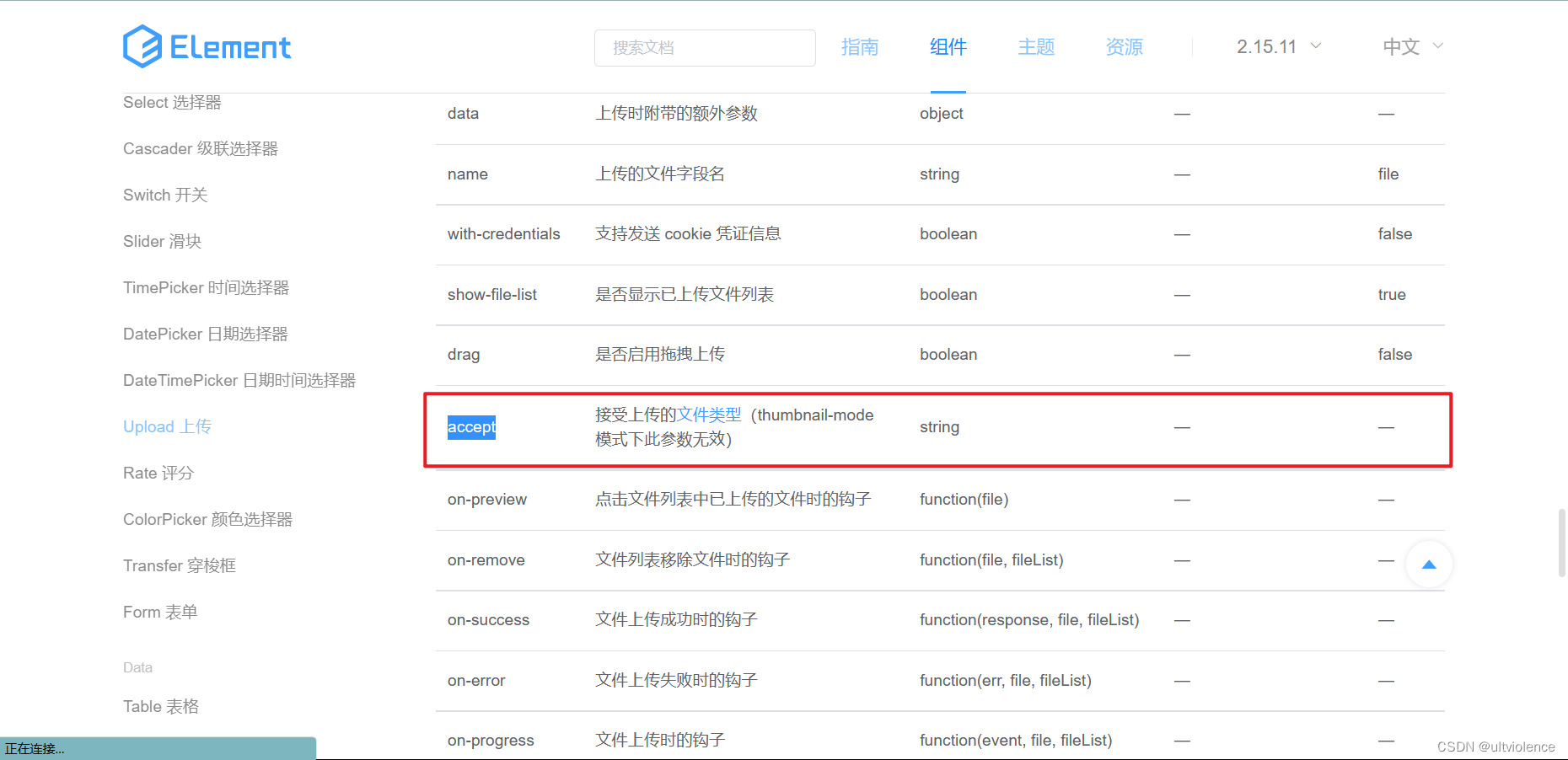The height and width of the screenshot is (760, 1568).
Task: Click the name attribute cell
Action: tap(468, 174)
